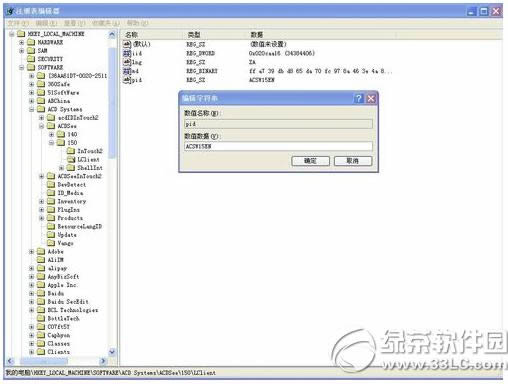Click the open LClient folder icon
This screenshot has width=508, height=384.
(71, 159)
